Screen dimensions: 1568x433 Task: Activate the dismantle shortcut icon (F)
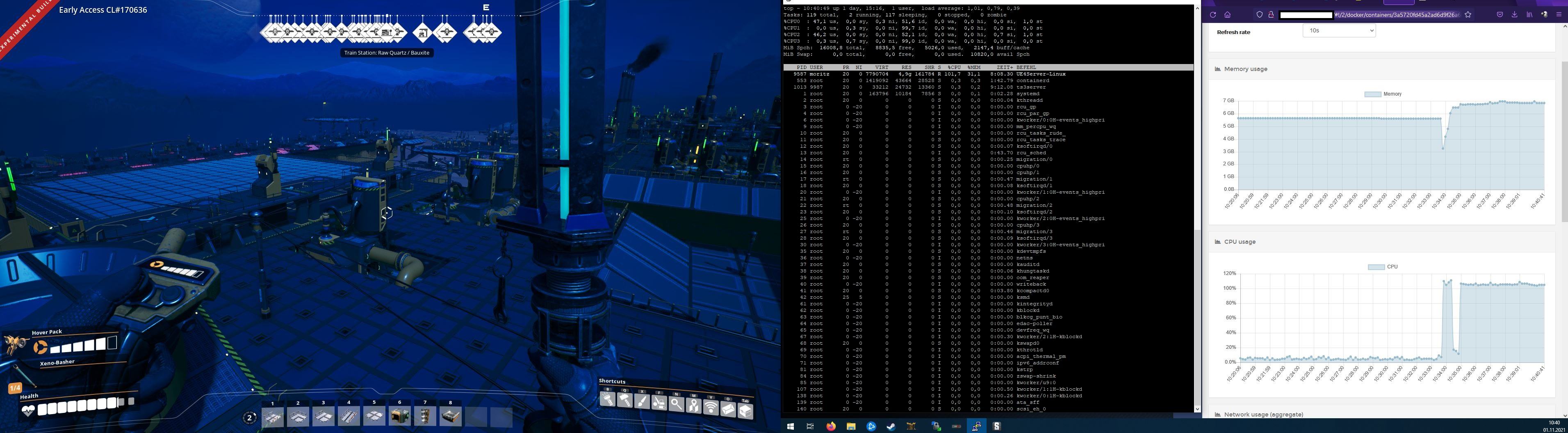point(659,403)
